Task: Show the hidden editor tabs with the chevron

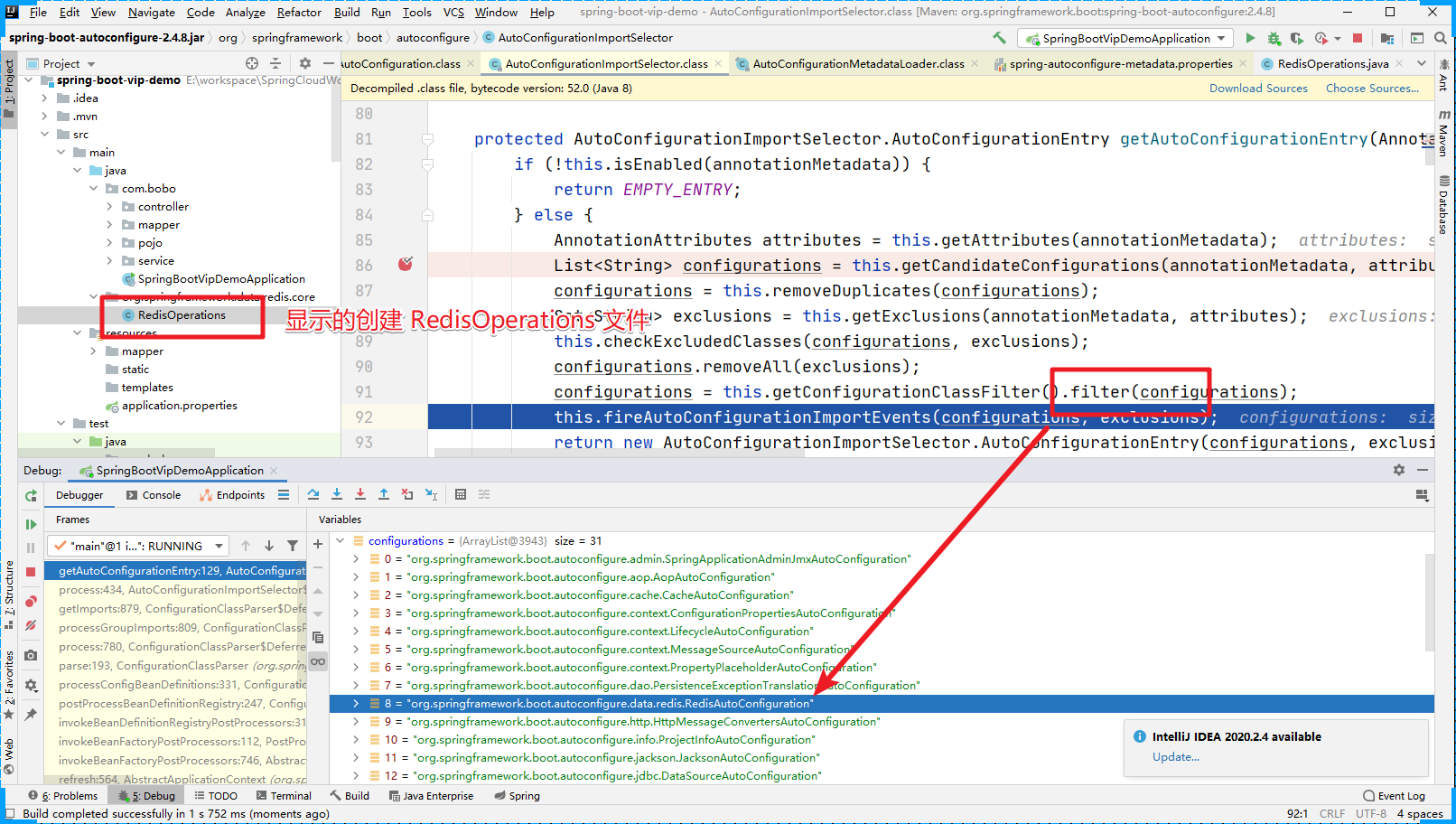Action: pyautogui.click(x=1422, y=63)
